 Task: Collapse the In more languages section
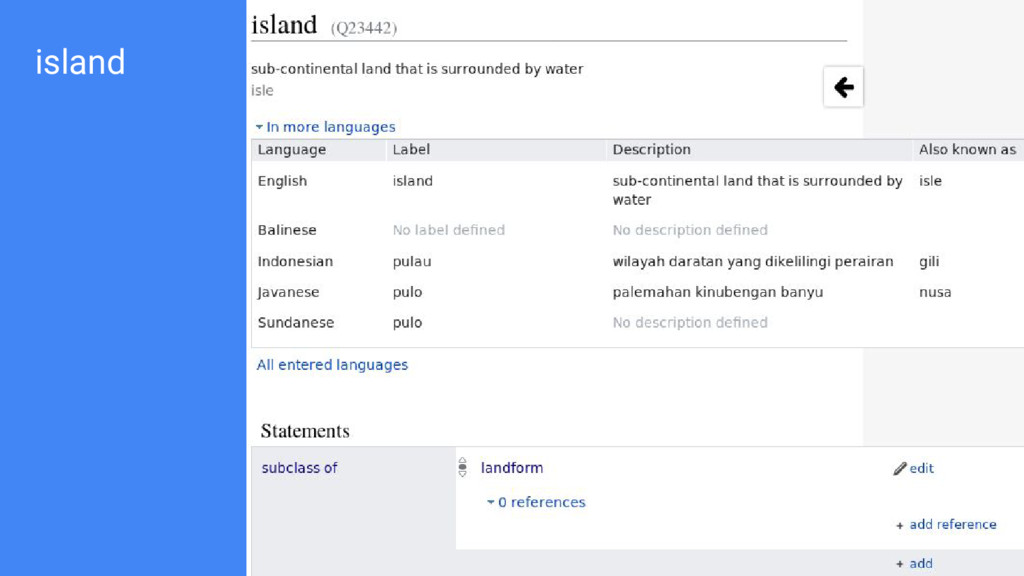(x=325, y=127)
